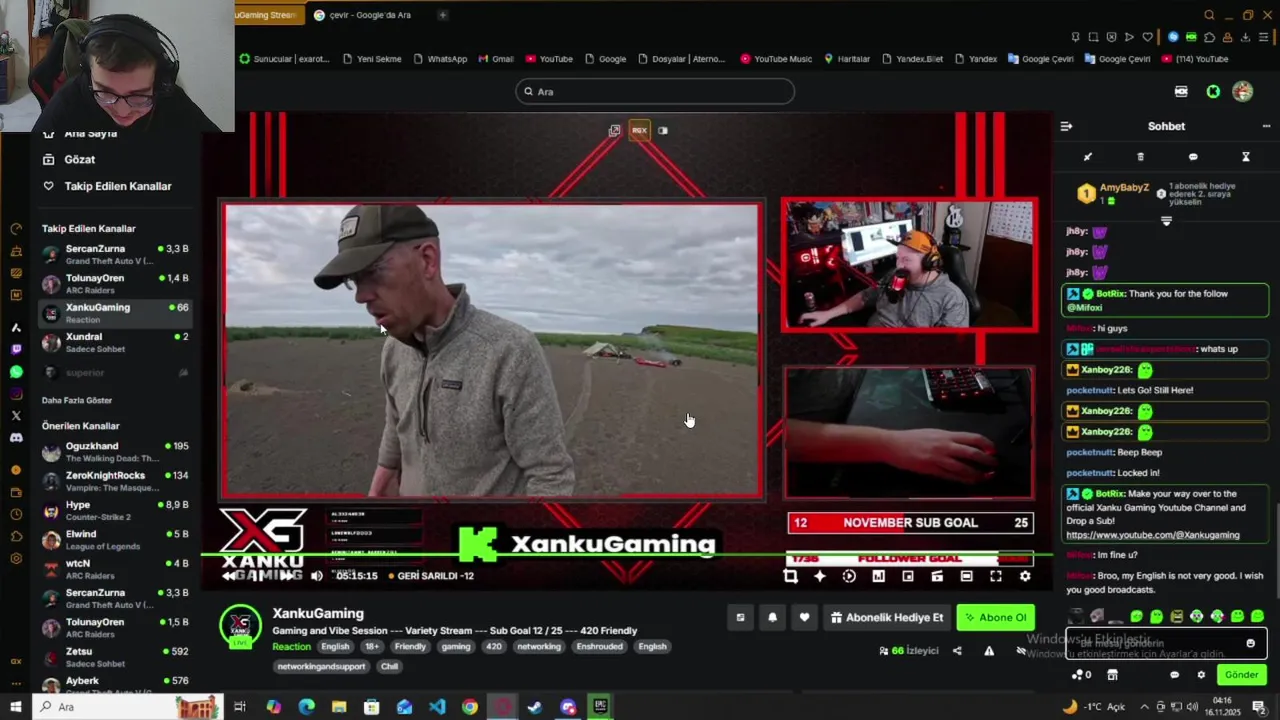Open new browser tab with plus

click(x=442, y=15)
